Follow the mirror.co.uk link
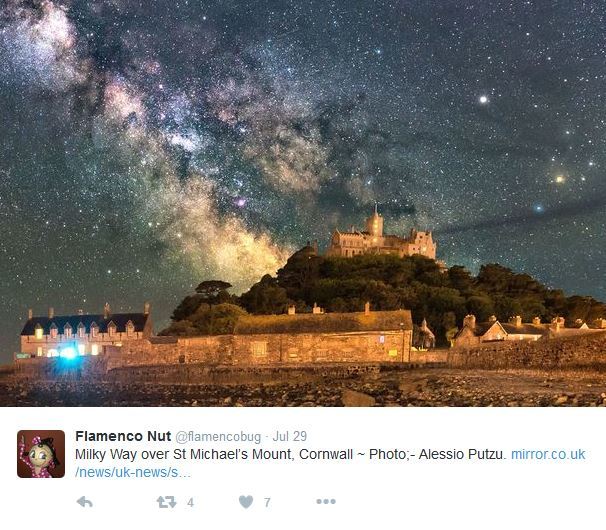The image size is (606, 530). [548, 454]
